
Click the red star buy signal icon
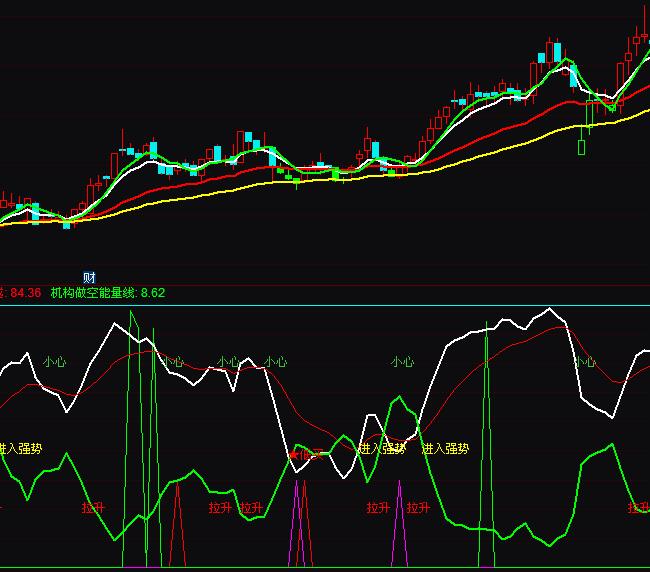pos(293,455)
